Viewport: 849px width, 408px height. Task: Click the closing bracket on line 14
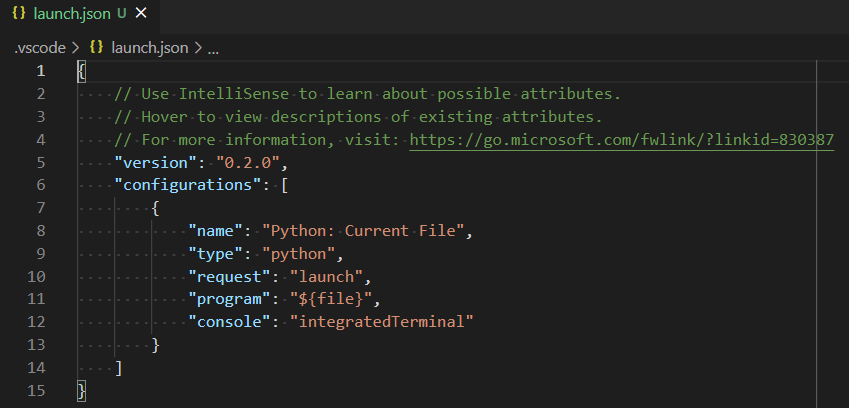click(119, 368)
